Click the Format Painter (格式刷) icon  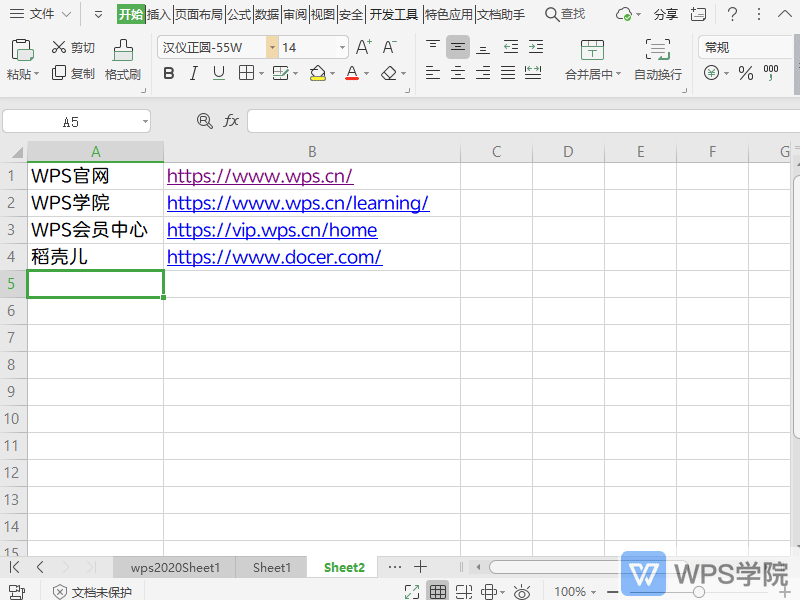tap(123, 50)
